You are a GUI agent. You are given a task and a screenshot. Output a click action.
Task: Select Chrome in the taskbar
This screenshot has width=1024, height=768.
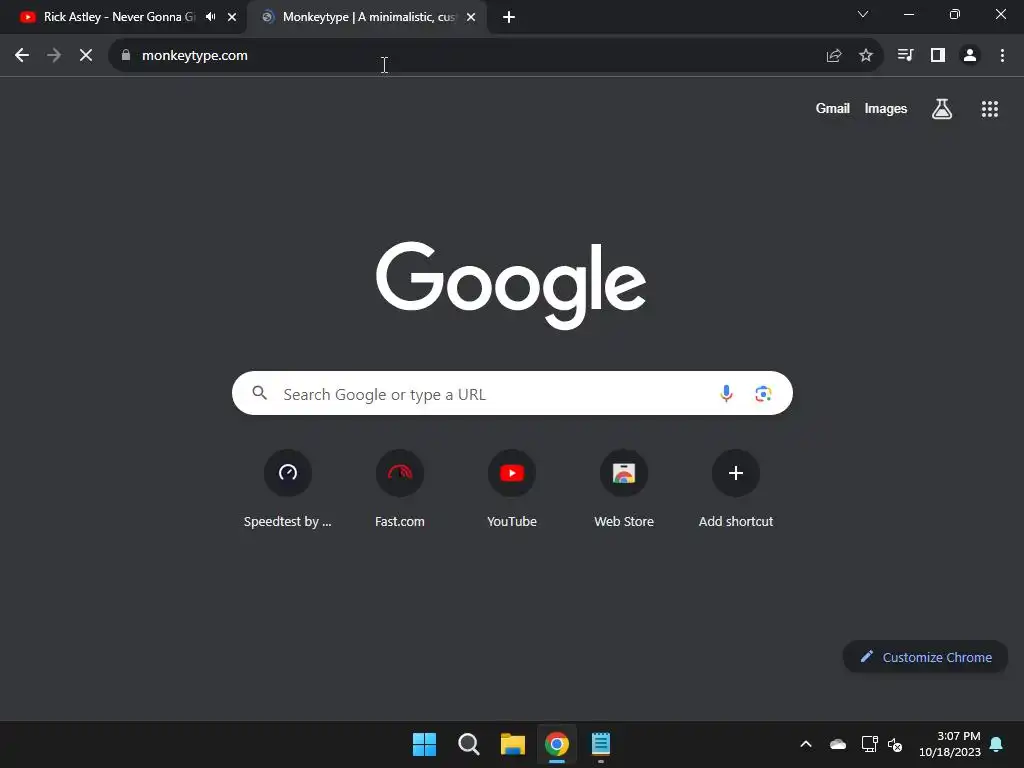557,744
